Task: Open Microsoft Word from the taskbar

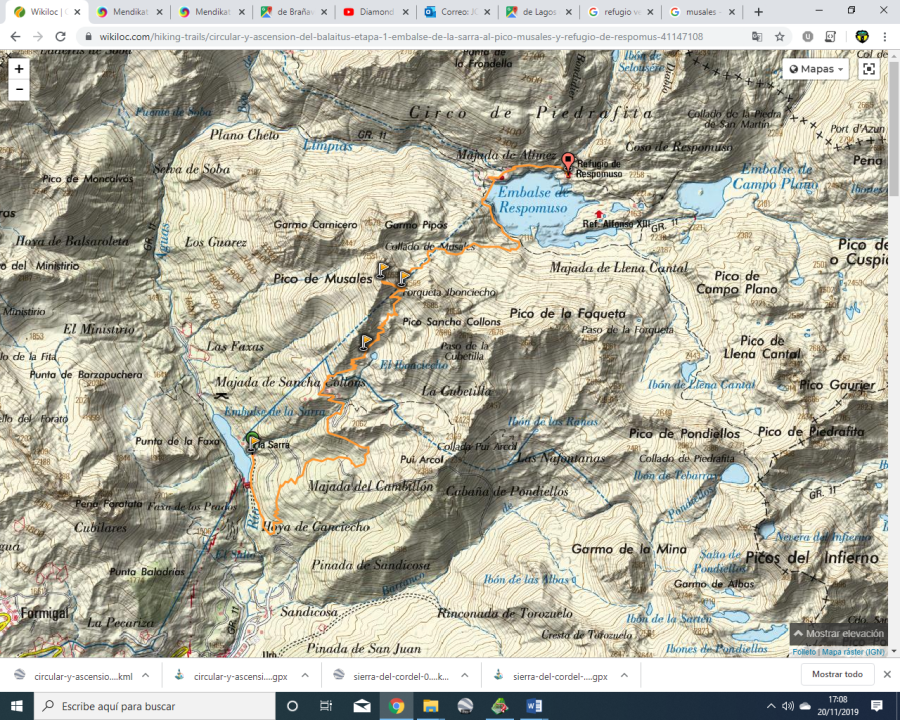Action: click(533, 706)
